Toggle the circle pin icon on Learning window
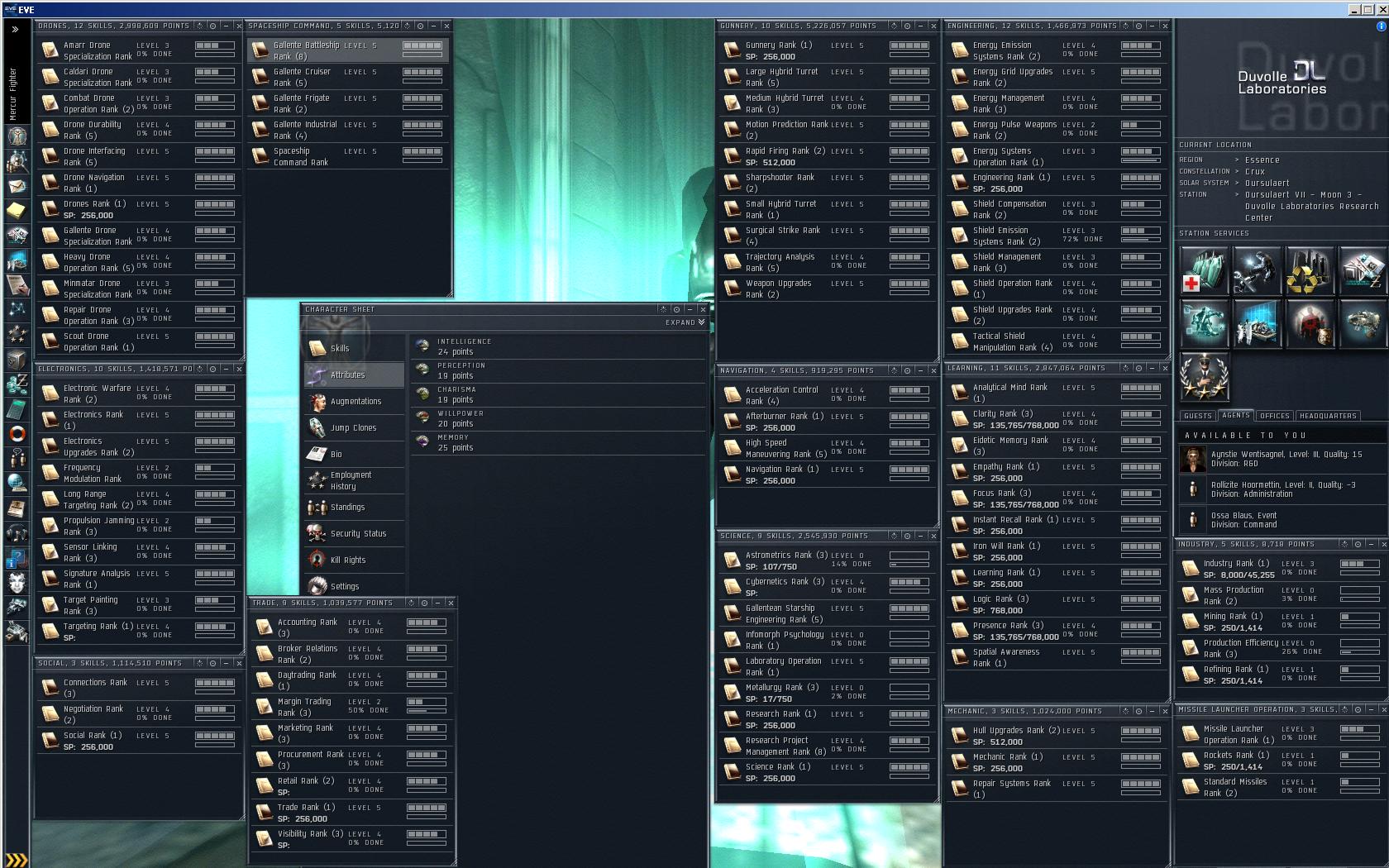This screenshot has height=868, width=1389. click(1138, 368)
